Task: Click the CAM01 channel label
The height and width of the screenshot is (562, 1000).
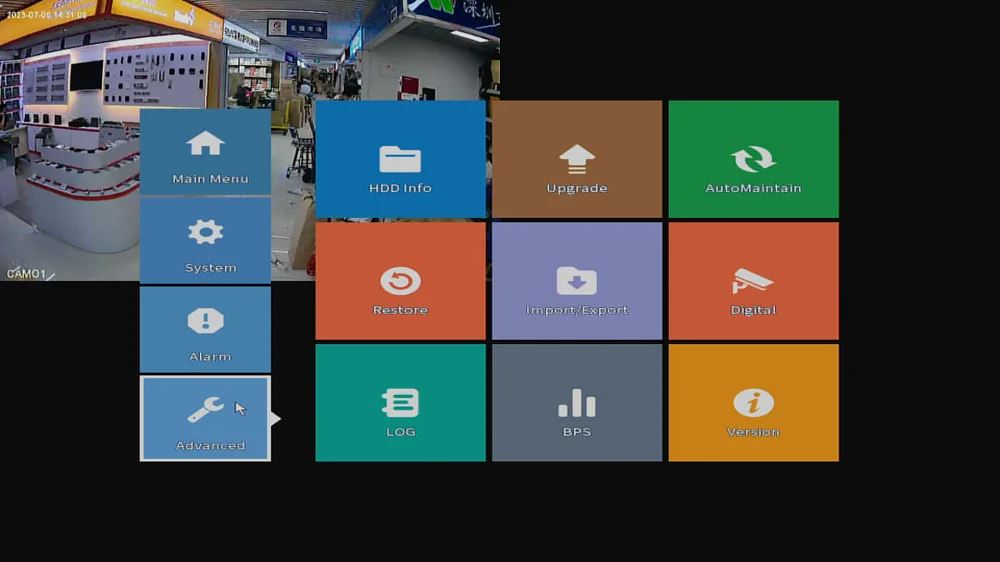Action: (26, 274)
